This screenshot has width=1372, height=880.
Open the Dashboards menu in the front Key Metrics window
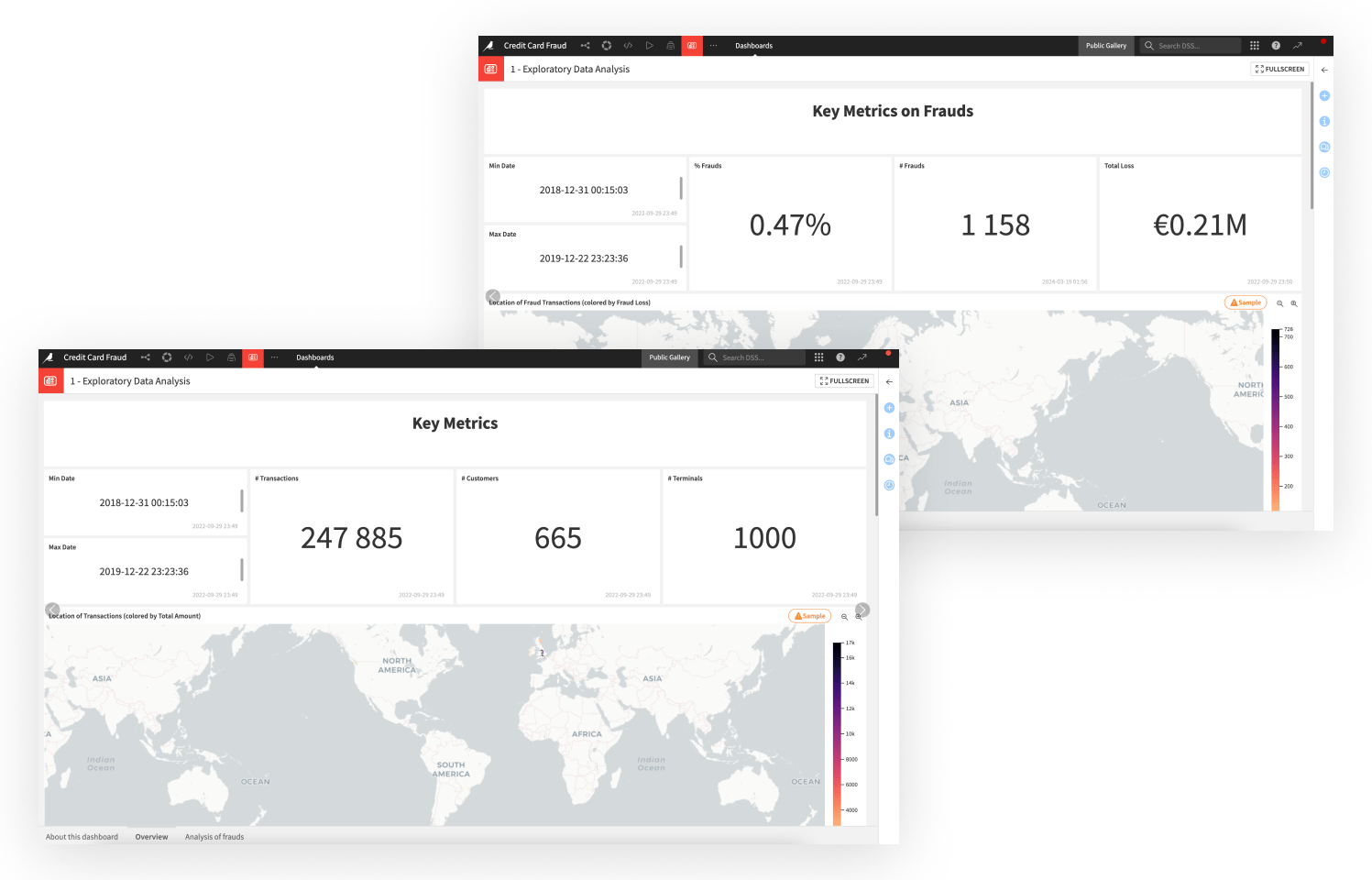(314, 357)
